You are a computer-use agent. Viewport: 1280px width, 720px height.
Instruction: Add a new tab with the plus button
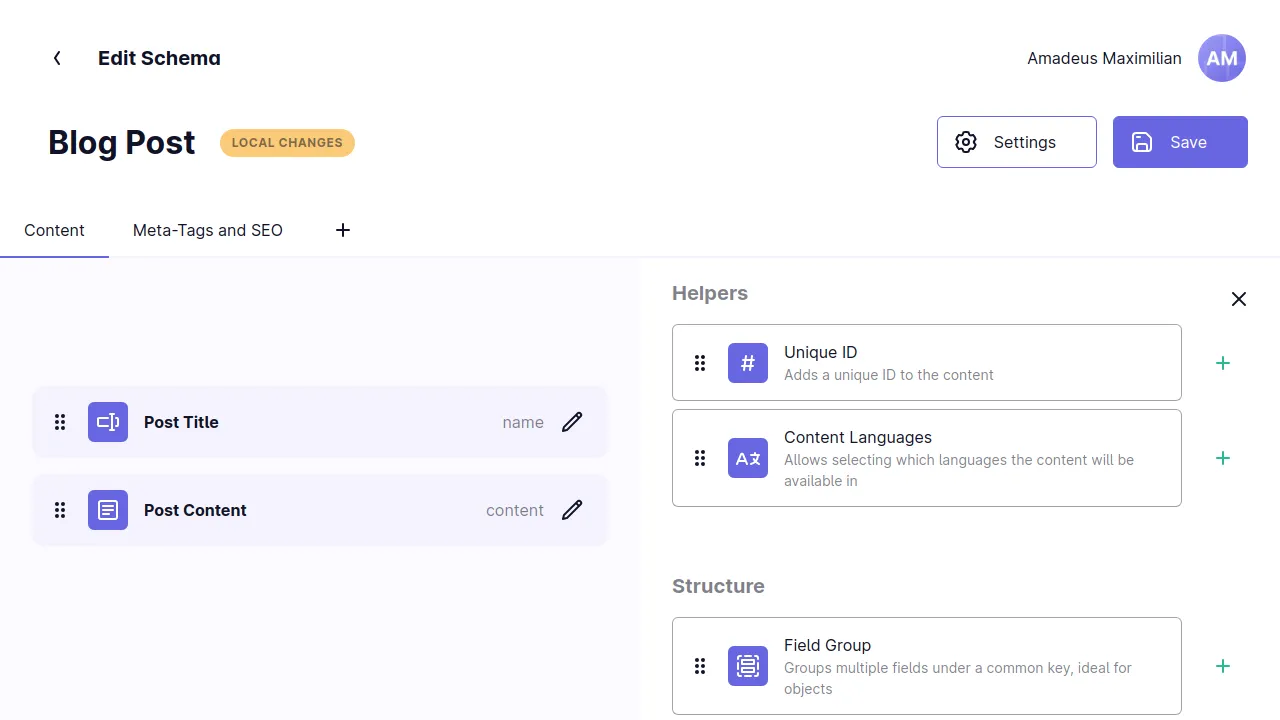pos(342,230)
